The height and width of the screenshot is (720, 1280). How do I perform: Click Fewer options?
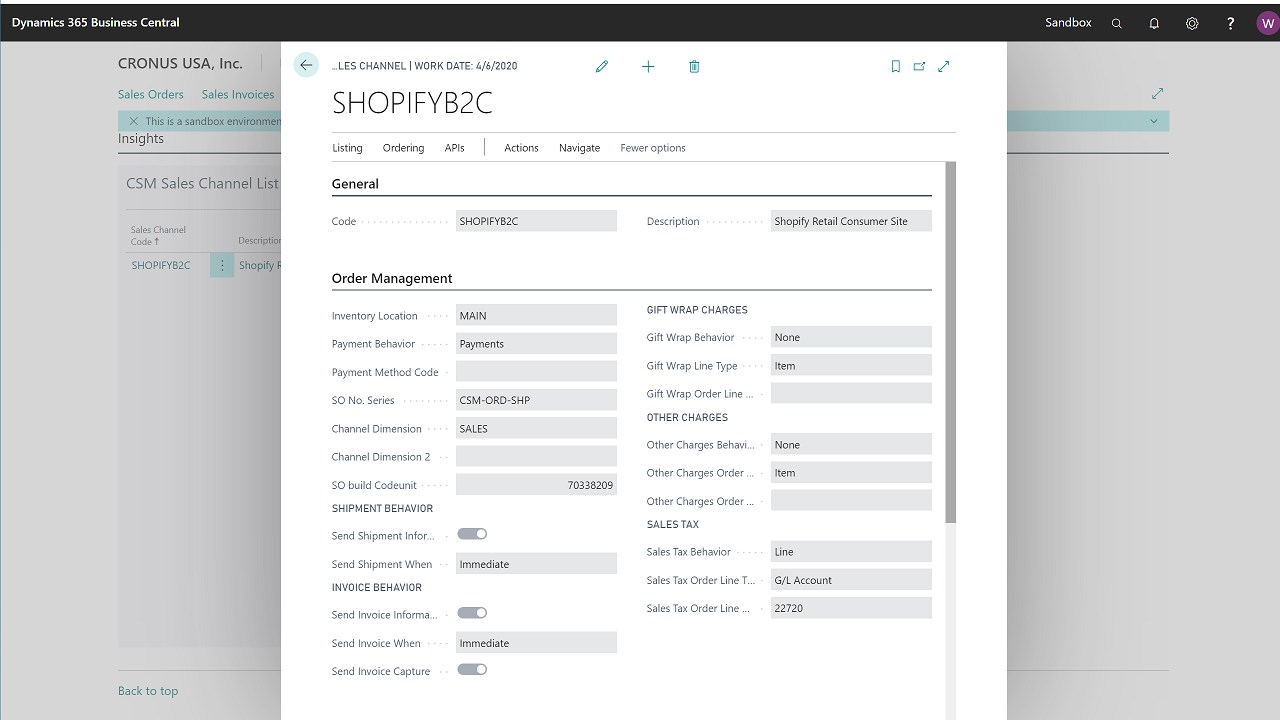click(x=653, y=148)
